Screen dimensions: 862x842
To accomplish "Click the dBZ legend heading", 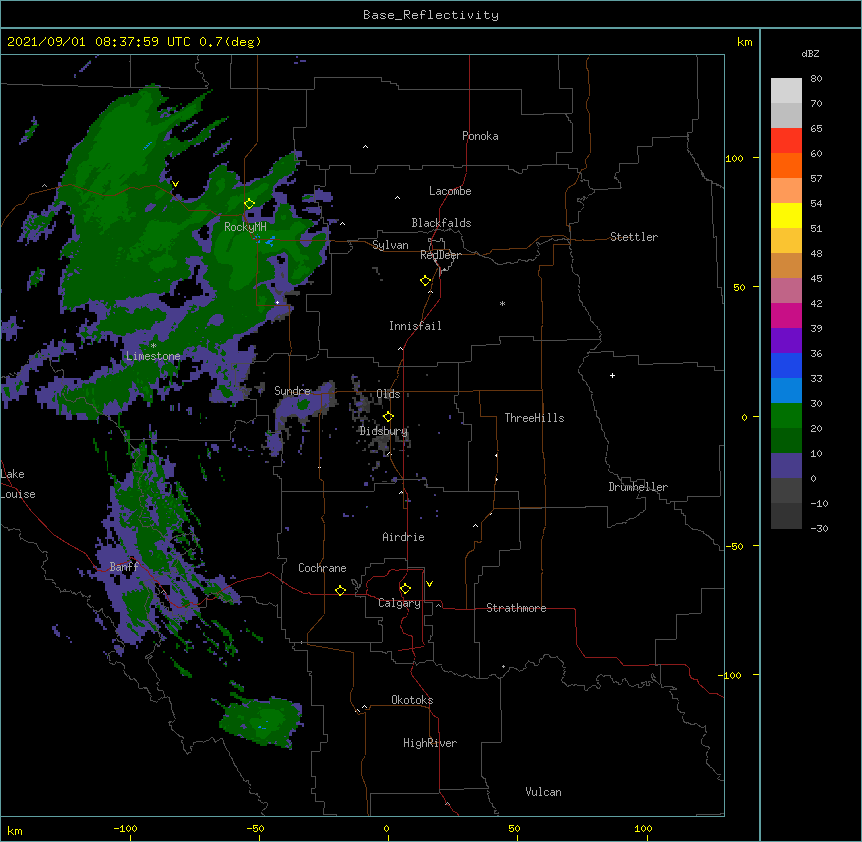I will coord(810,54).
